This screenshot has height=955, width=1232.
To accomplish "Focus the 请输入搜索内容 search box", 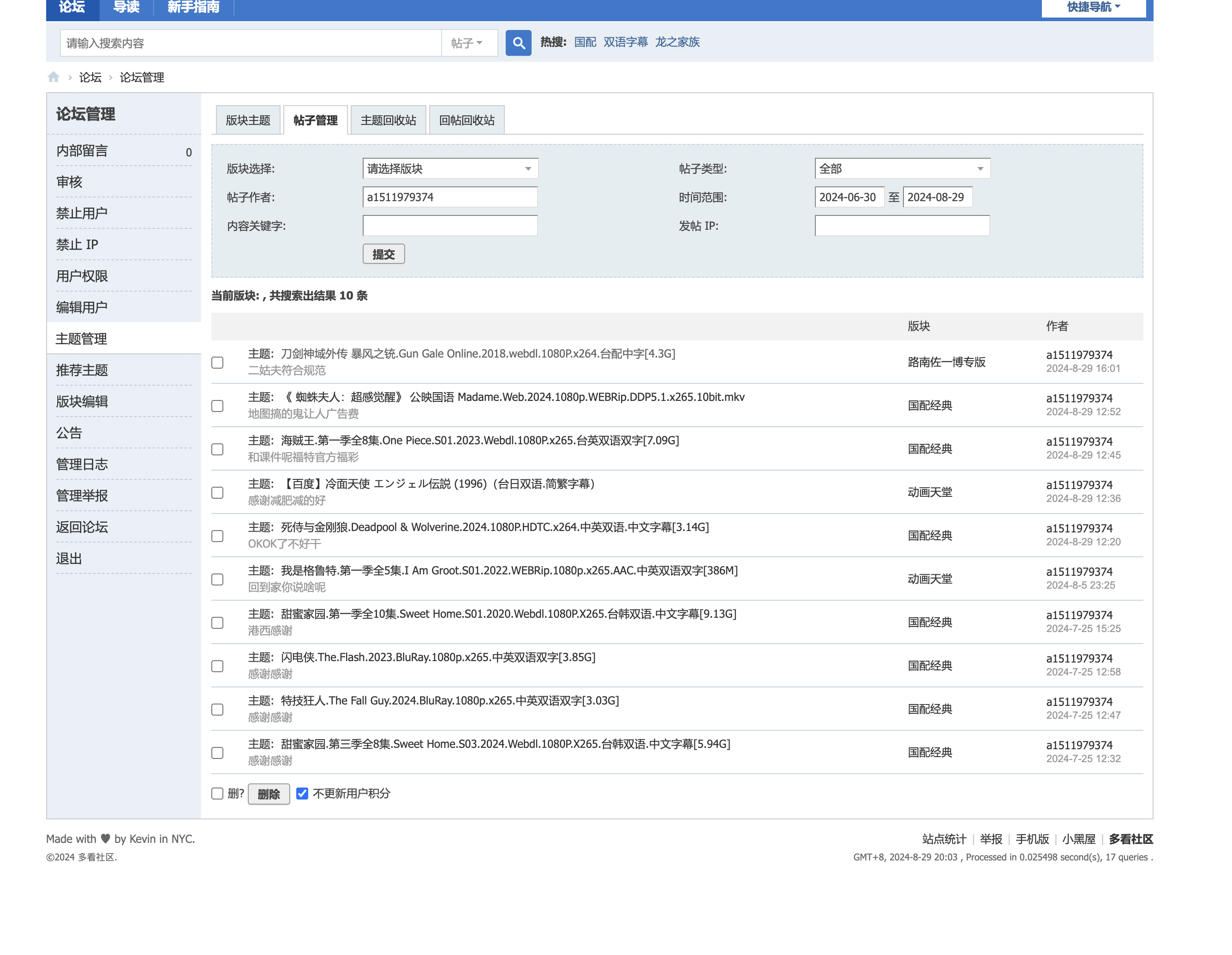I will pos(251,43).
